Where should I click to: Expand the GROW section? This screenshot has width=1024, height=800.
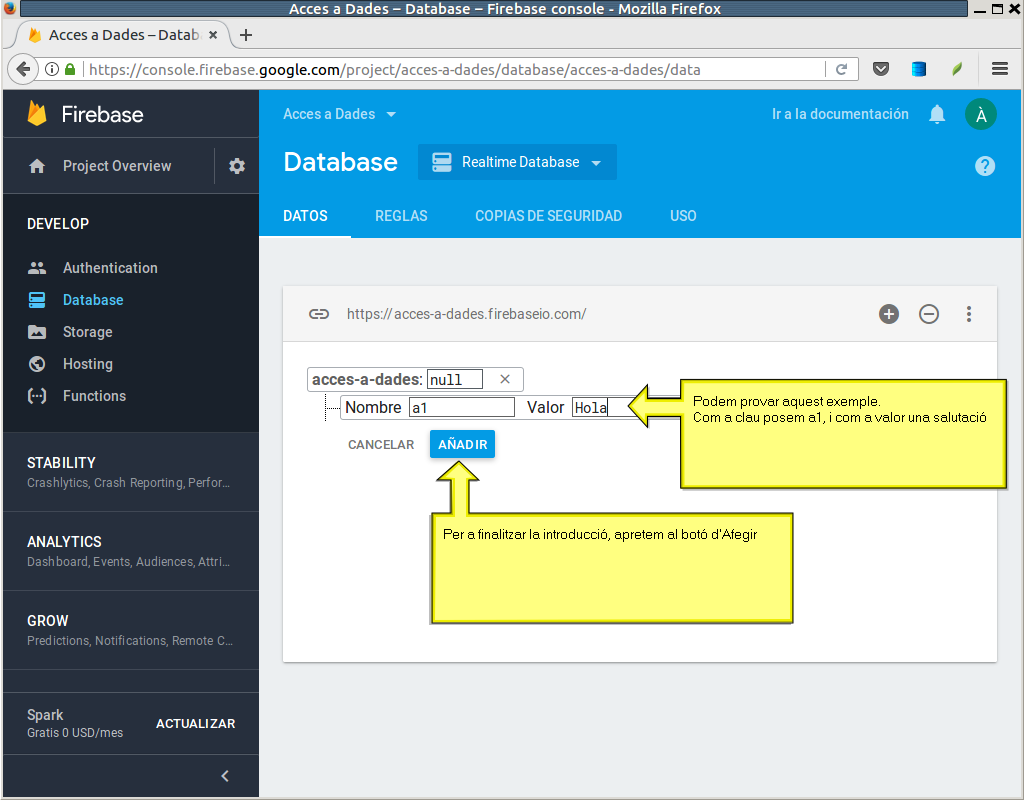[x=131, y=630]
